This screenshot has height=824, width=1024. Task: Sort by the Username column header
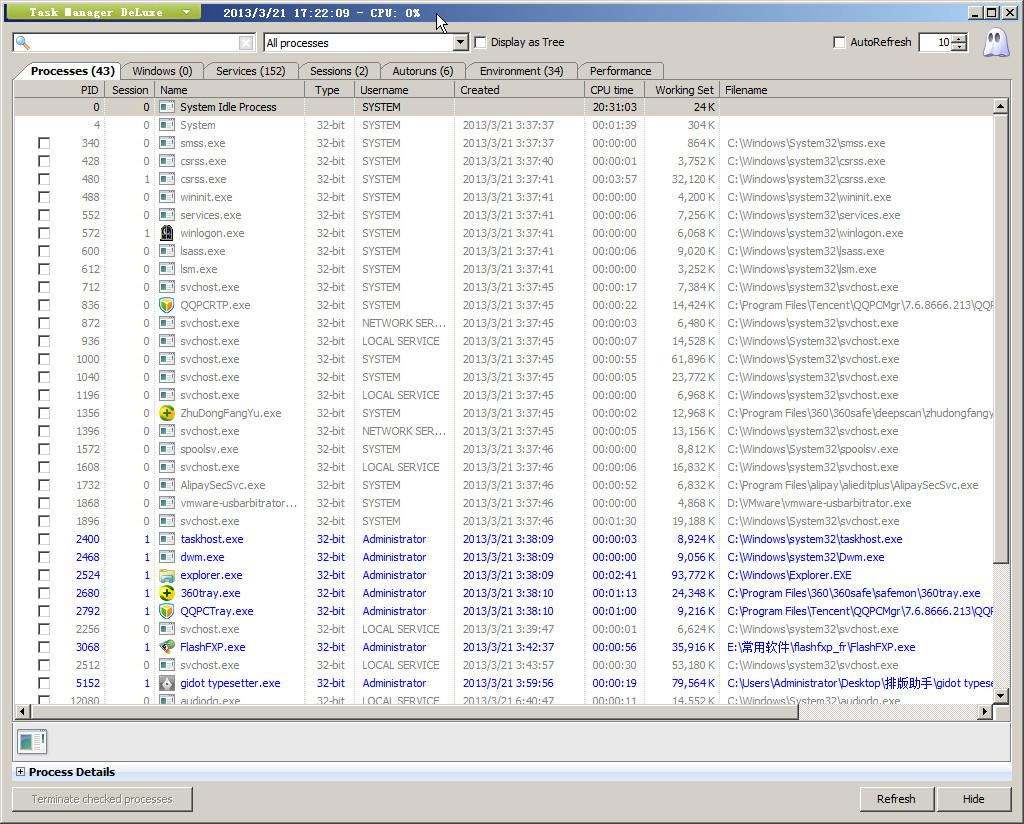point(404,90)
